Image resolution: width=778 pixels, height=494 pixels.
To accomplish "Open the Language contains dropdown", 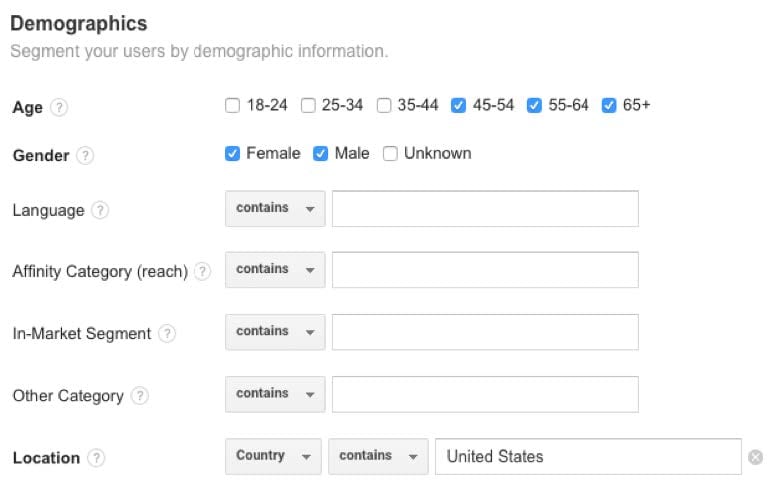I will coord(275,209).
